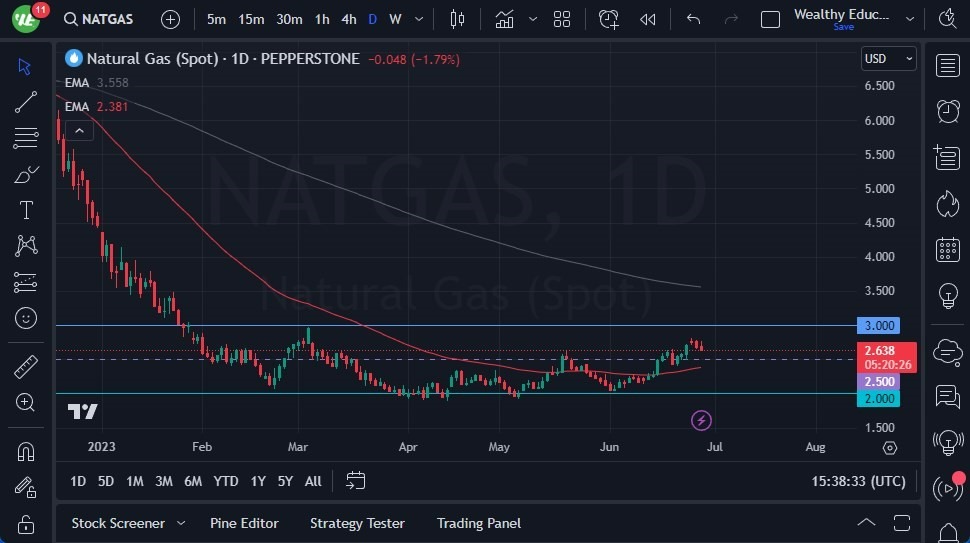
Task: Switch to 15m timeframe
Action: point(251,19)
